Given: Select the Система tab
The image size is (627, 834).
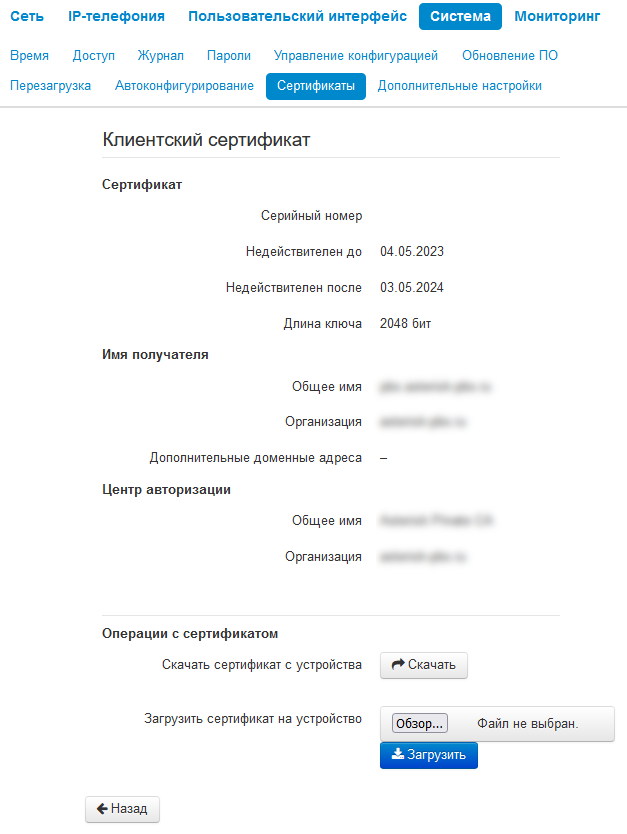Looking at the screenshot, I should coord(460,16).
